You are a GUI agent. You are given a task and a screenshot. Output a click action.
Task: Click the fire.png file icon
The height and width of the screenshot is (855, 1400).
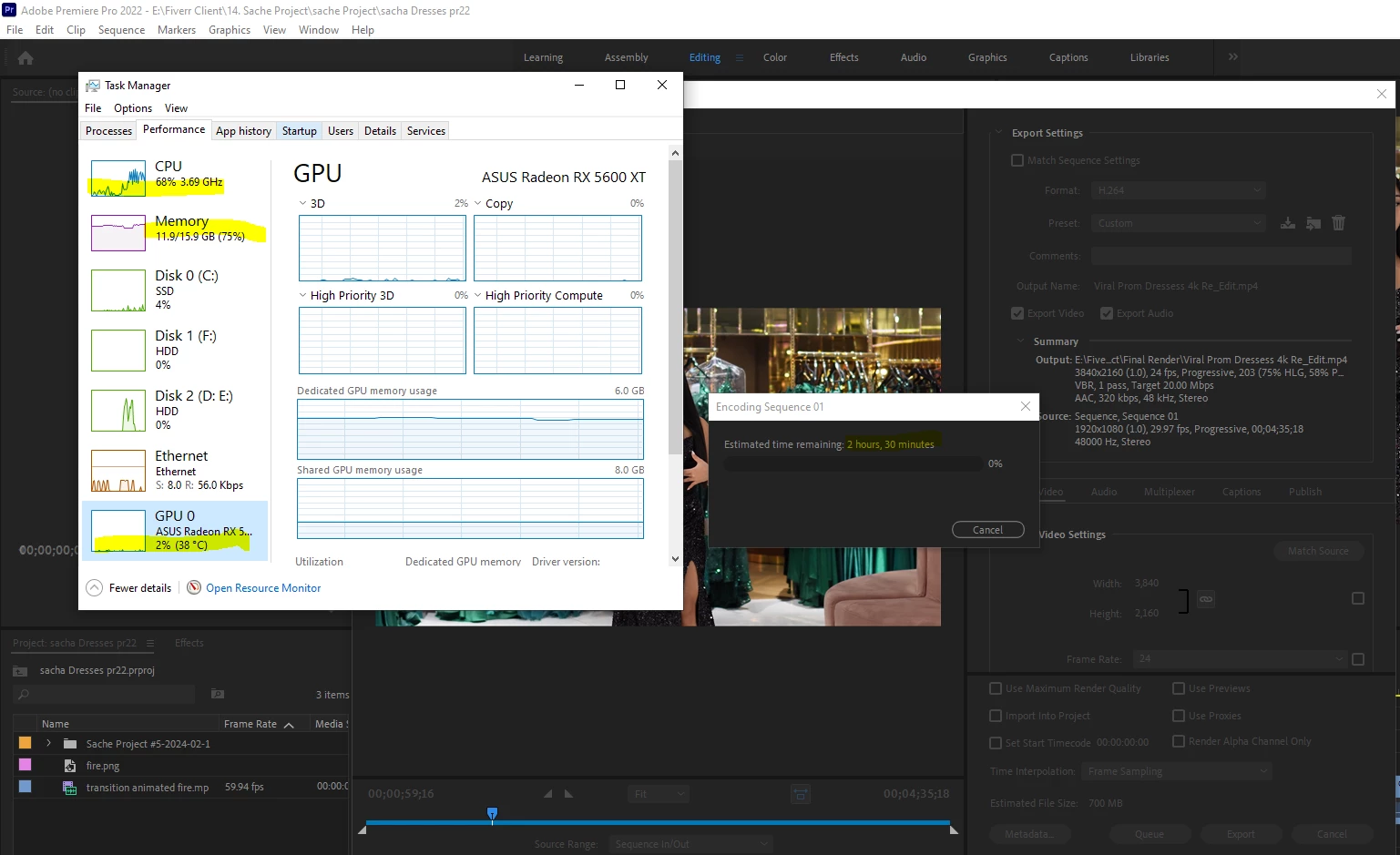tap(69, 766)
